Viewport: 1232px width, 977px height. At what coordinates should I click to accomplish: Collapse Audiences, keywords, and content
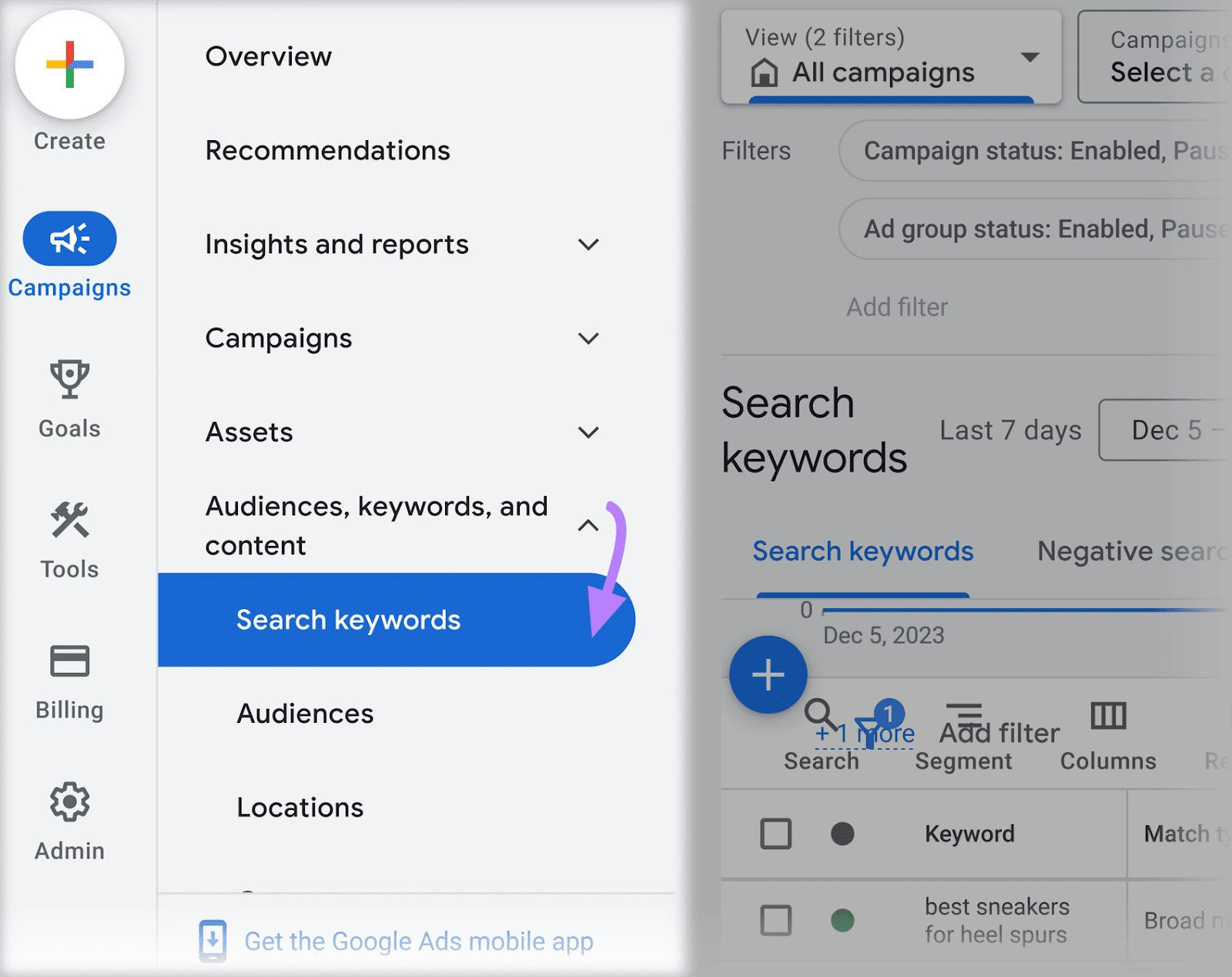588,526
